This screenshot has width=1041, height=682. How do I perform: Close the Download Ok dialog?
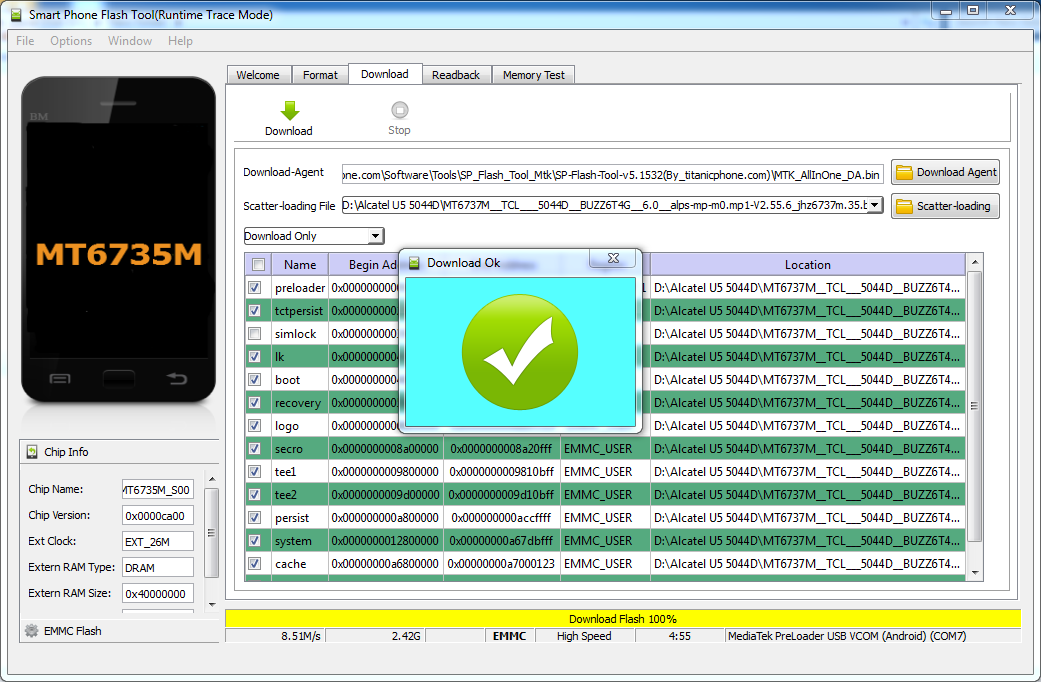[614, 258]
